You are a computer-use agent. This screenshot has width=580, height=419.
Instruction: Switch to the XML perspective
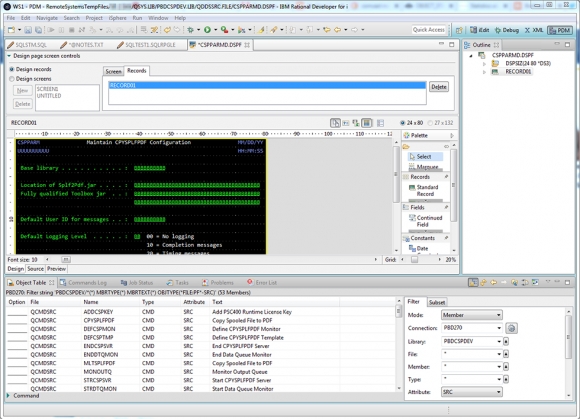[x=534, y=30]
